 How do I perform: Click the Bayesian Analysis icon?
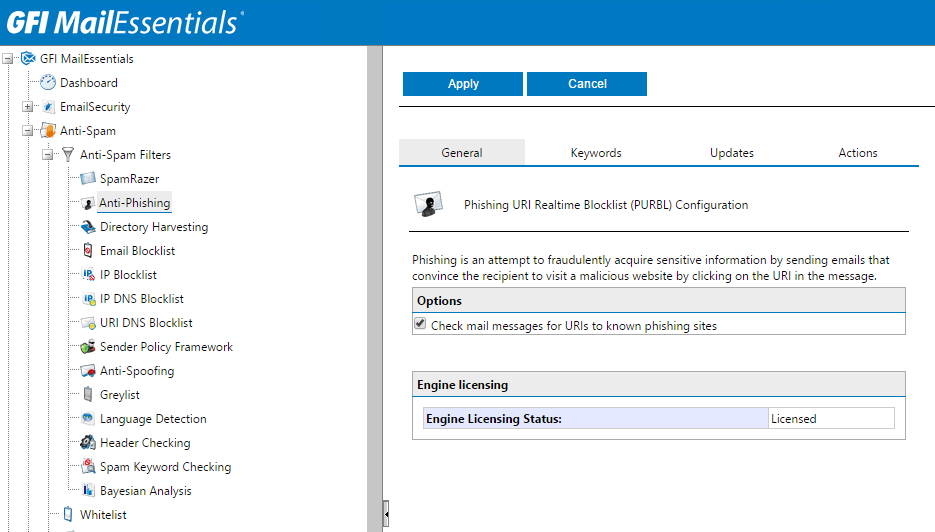coord(88,490)
